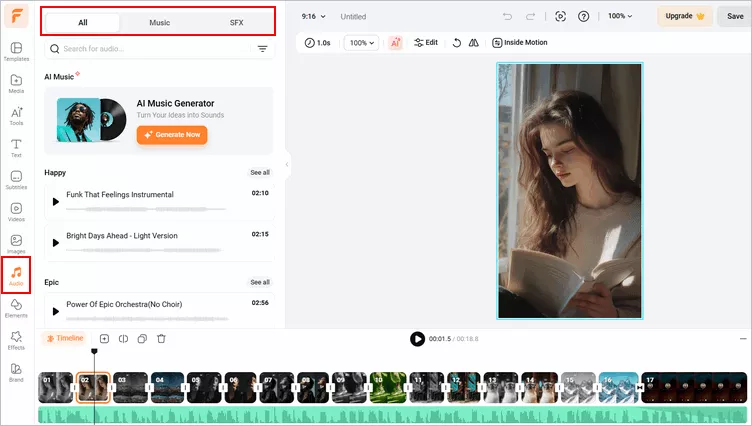Duplicate the selected scene icon

[142, 339]
